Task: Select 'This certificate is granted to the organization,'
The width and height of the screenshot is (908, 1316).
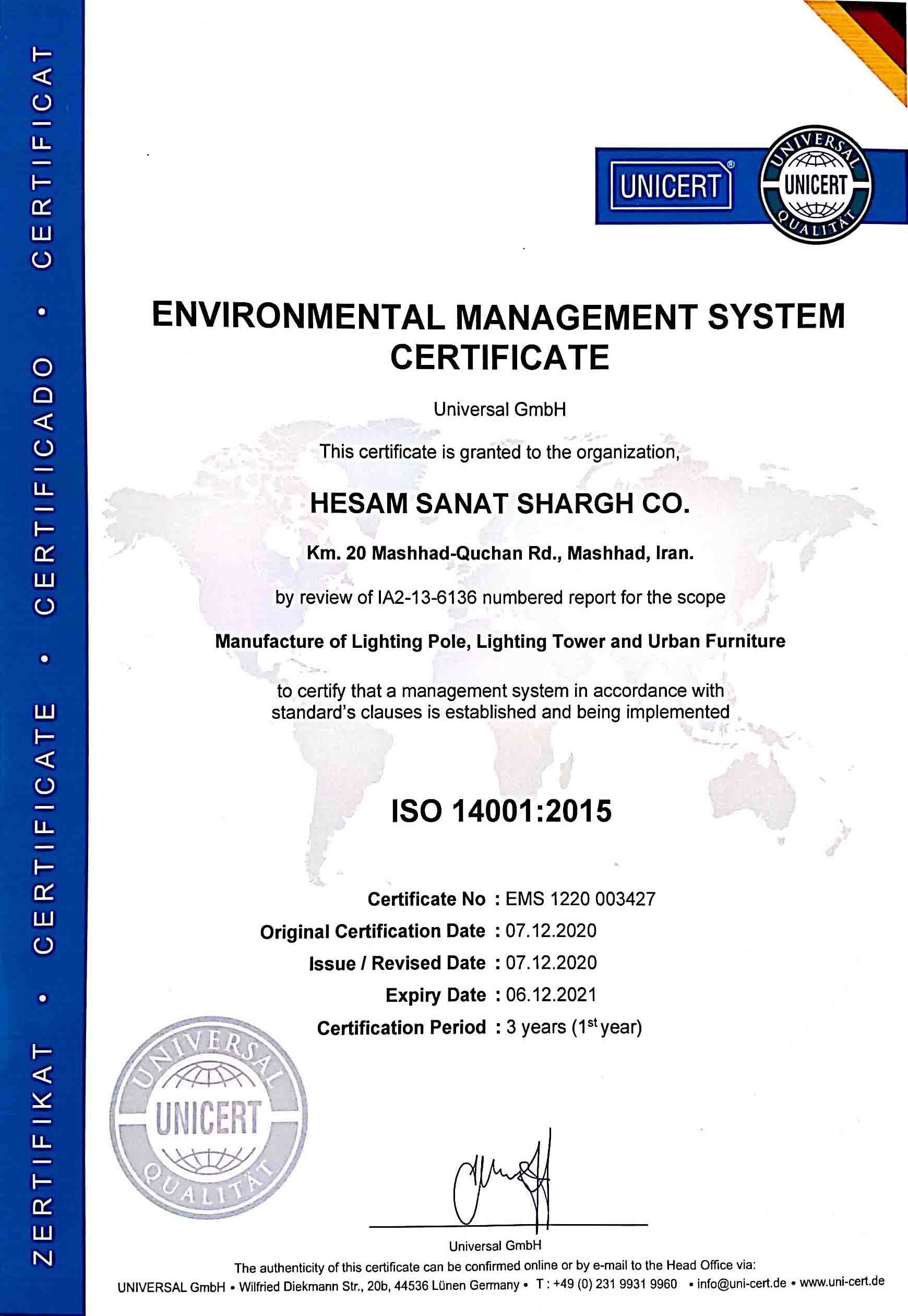Action: click(x=499, y=452)
